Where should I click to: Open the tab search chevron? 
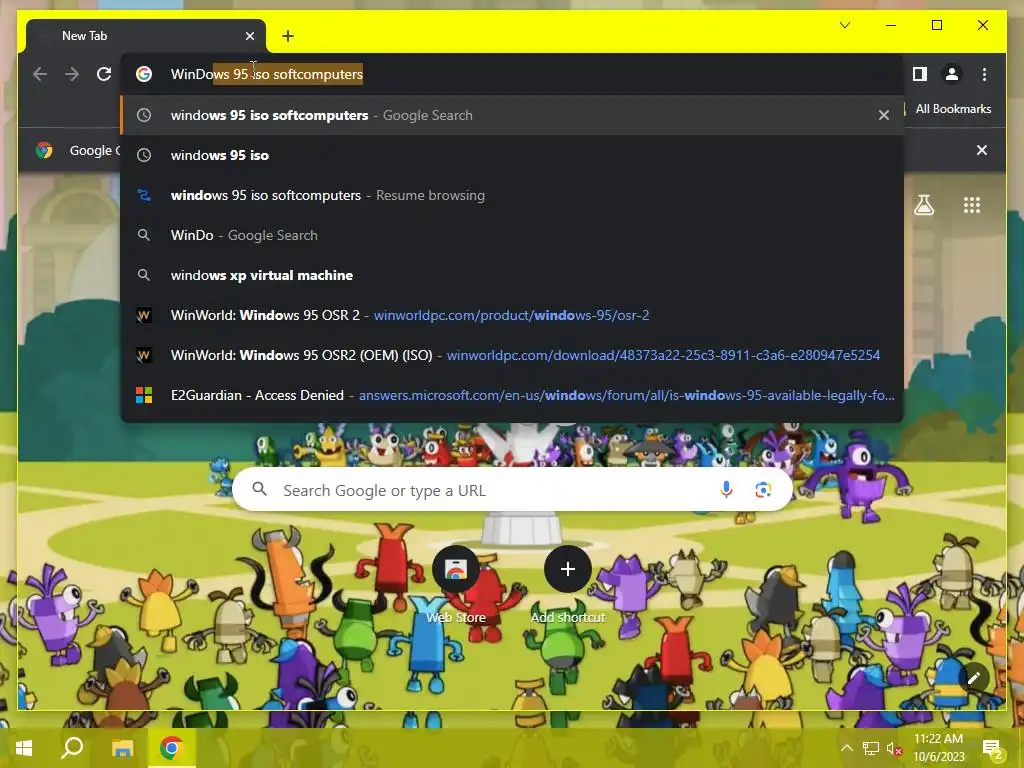point(844,25)
